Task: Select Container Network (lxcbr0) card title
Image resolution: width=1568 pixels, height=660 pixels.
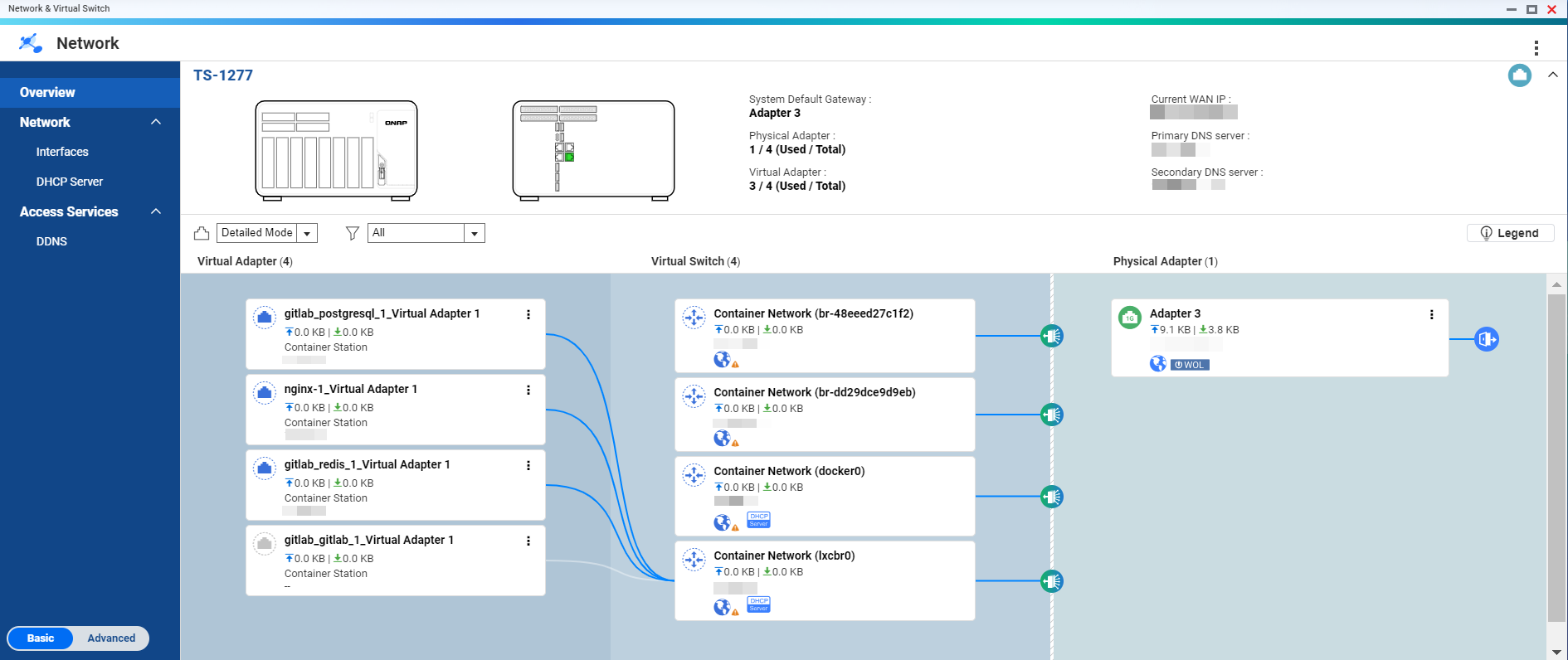Action: click(784, 556)
